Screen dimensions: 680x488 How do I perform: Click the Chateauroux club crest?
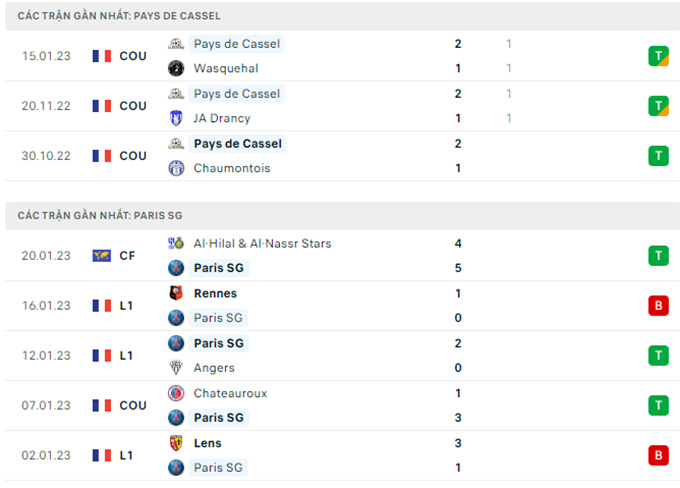pos(176,393)
